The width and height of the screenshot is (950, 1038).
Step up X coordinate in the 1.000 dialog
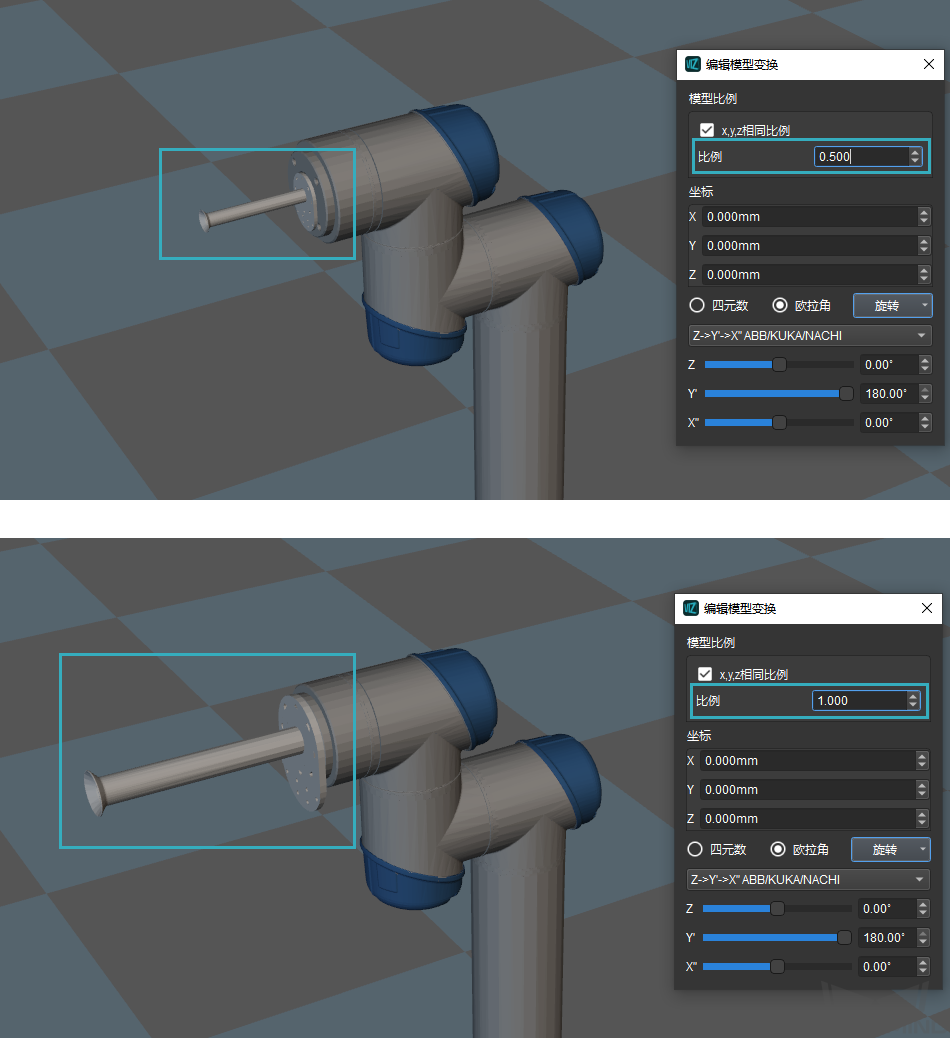[922, 756]
